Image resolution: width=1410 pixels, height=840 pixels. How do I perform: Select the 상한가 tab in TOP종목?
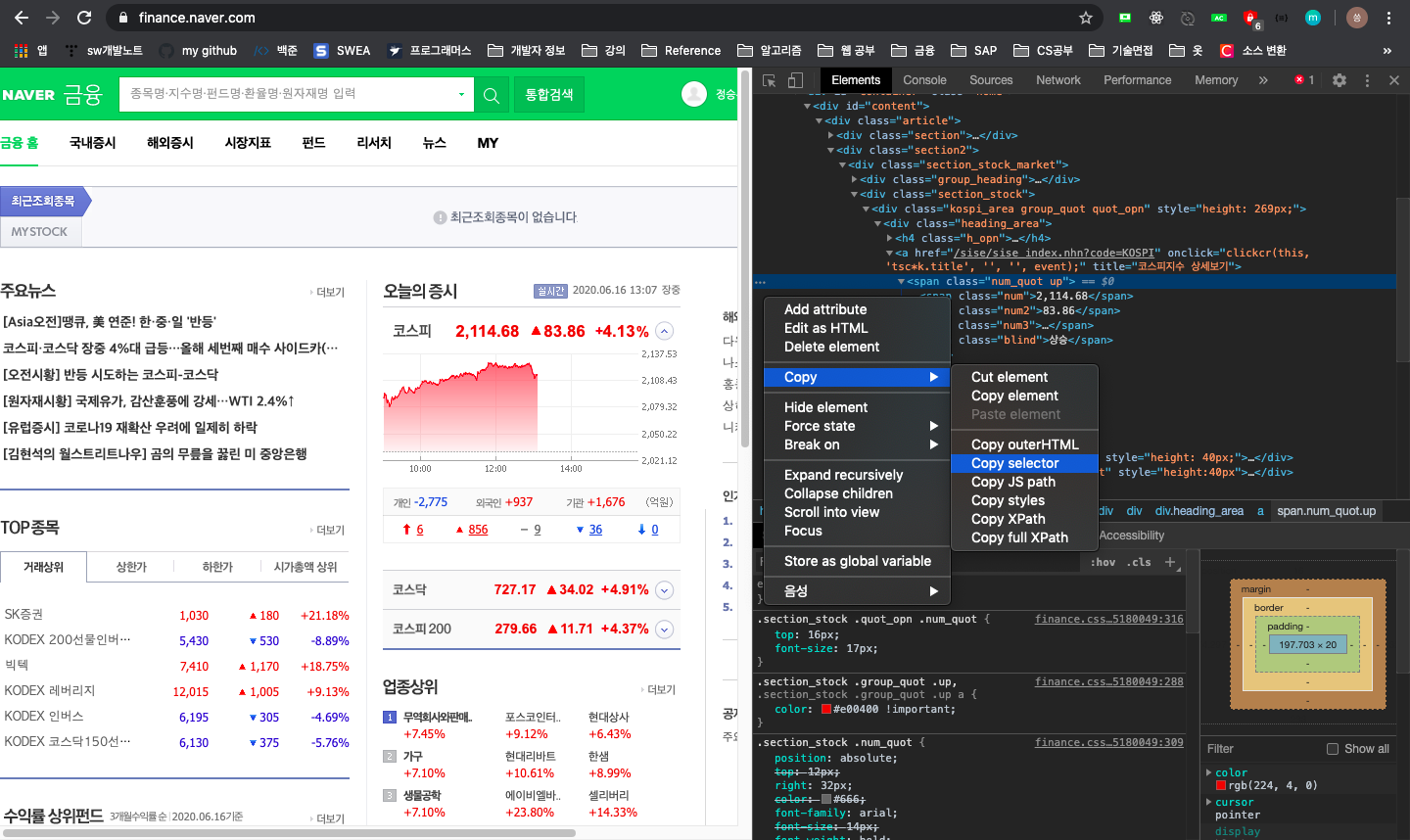[x=131, y=567]
